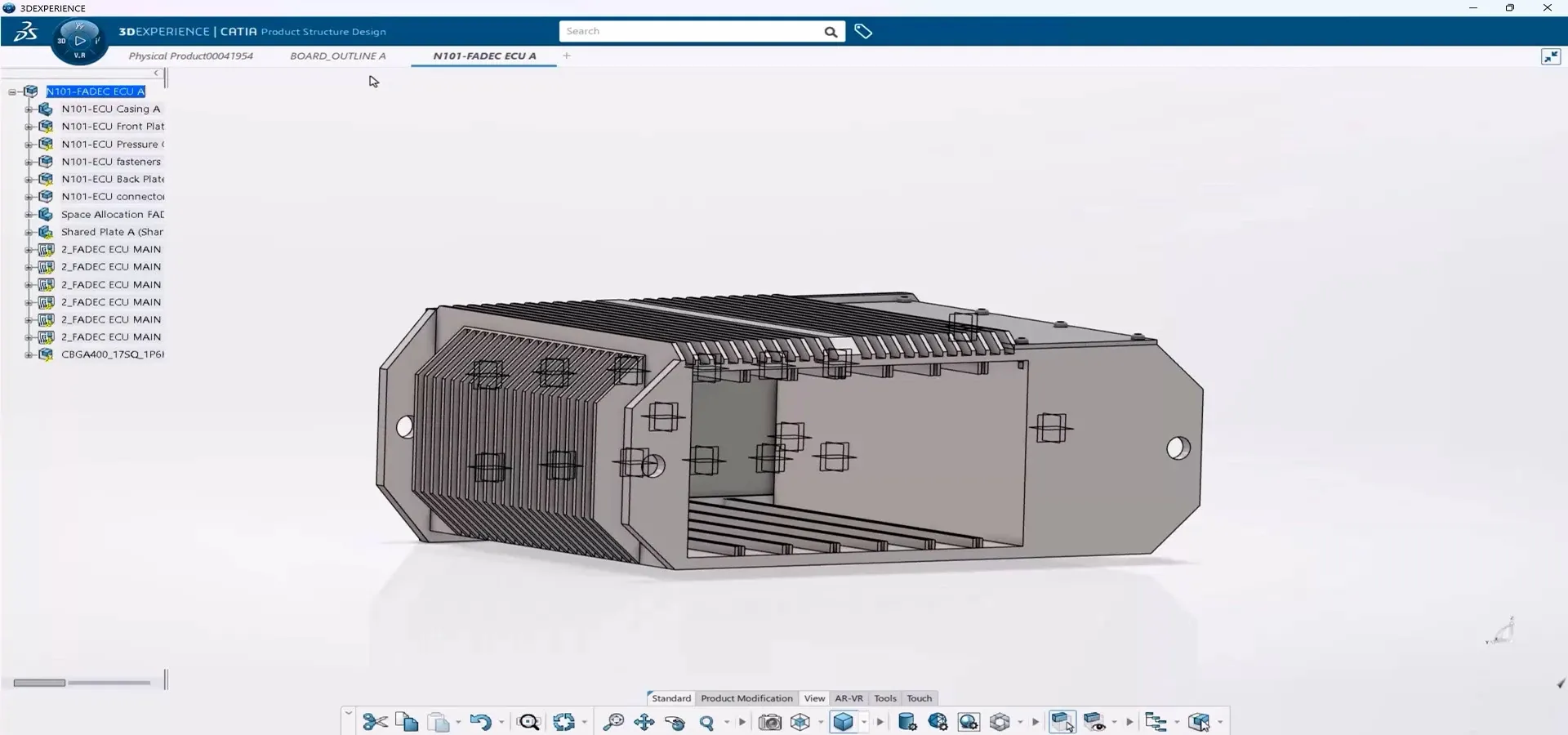Viewport: 1568px width, 735px height.
Task: Click the Paste icon
Action: coord(440,722)
